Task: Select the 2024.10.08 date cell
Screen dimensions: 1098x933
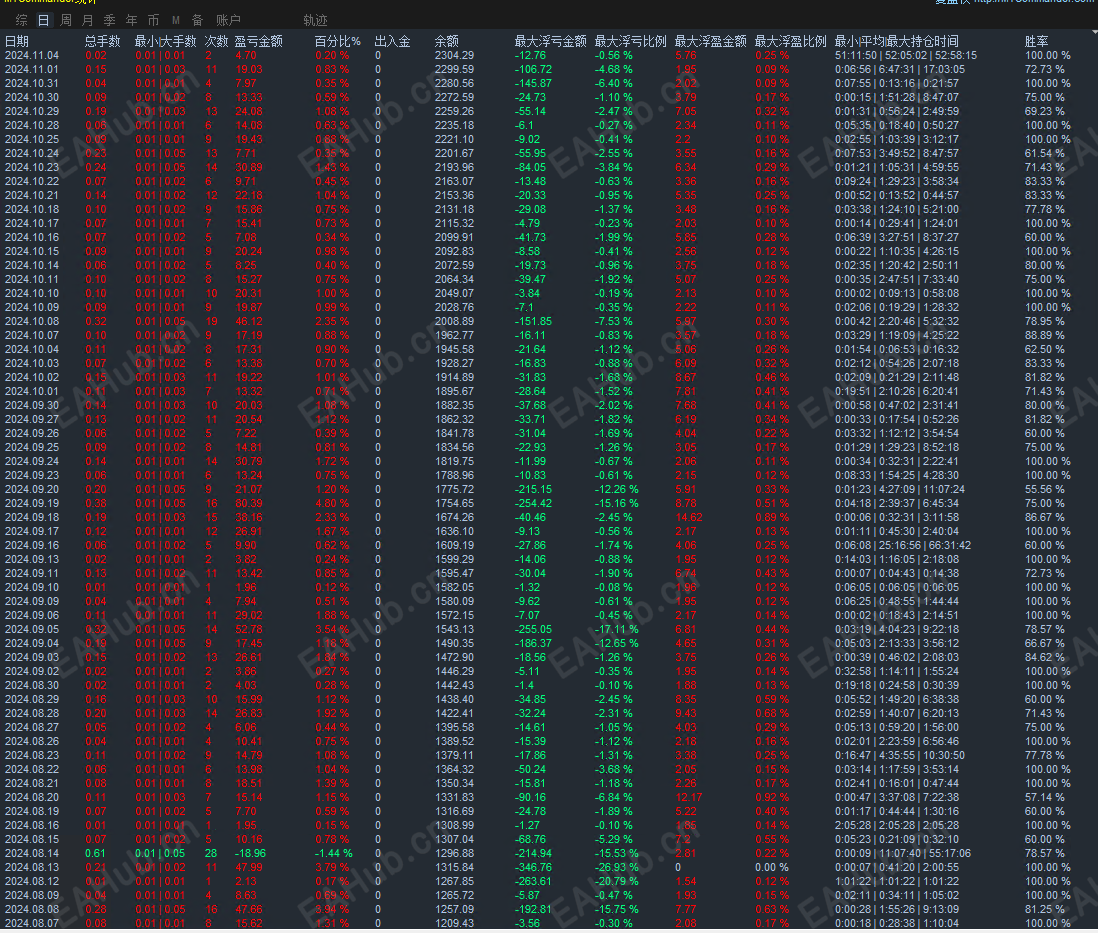Action: click(32, 322)
